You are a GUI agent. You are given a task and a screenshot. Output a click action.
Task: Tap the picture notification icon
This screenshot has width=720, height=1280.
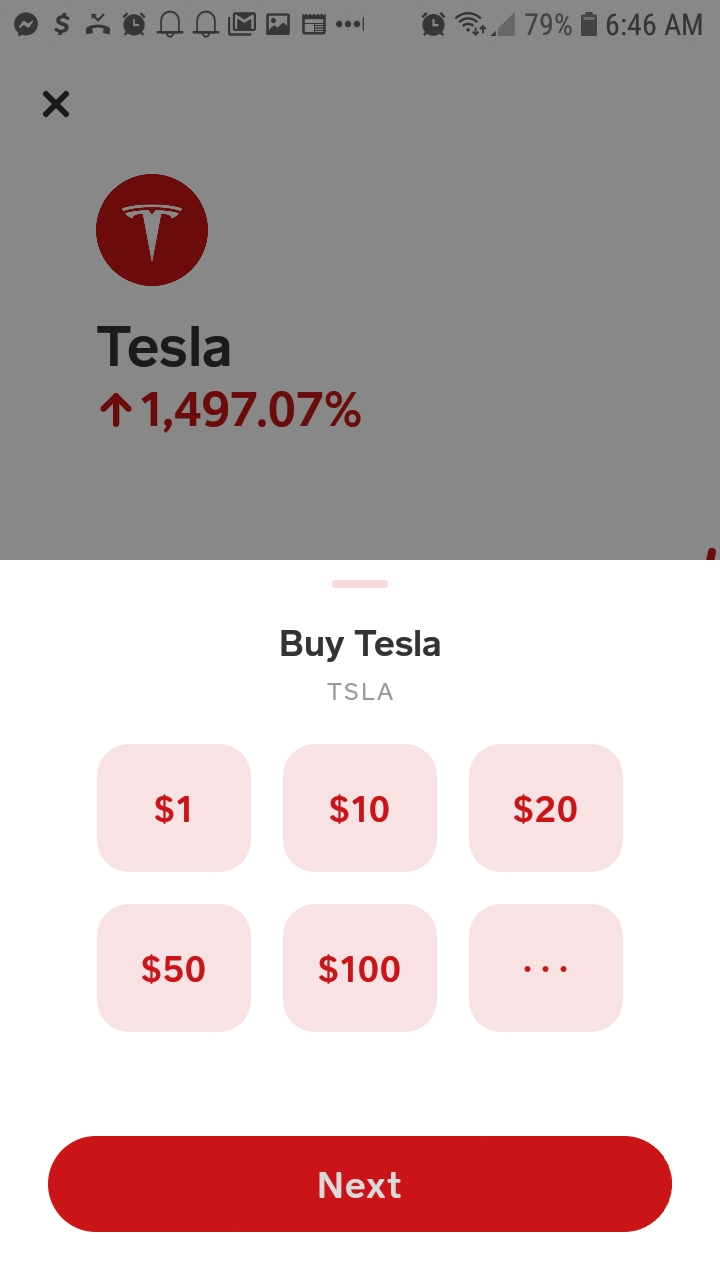point(278,24)
